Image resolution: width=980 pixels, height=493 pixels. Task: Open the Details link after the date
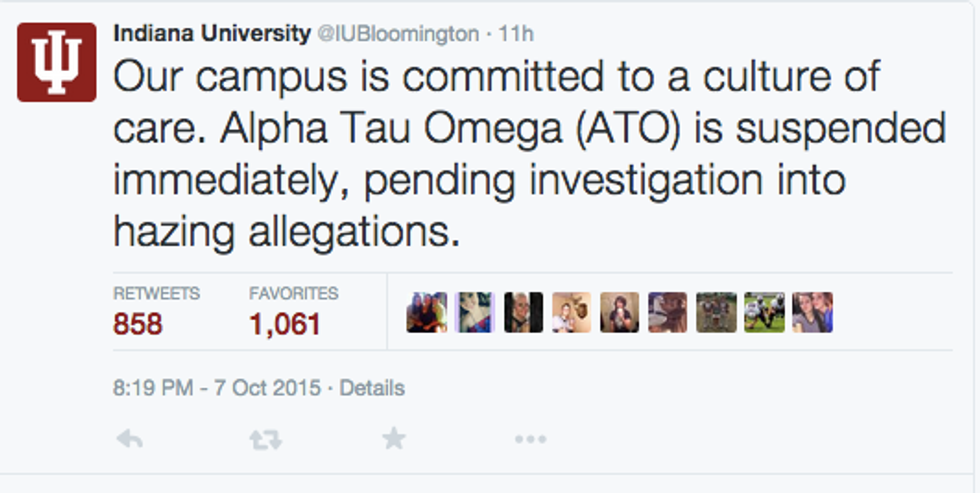pos(372,387)
